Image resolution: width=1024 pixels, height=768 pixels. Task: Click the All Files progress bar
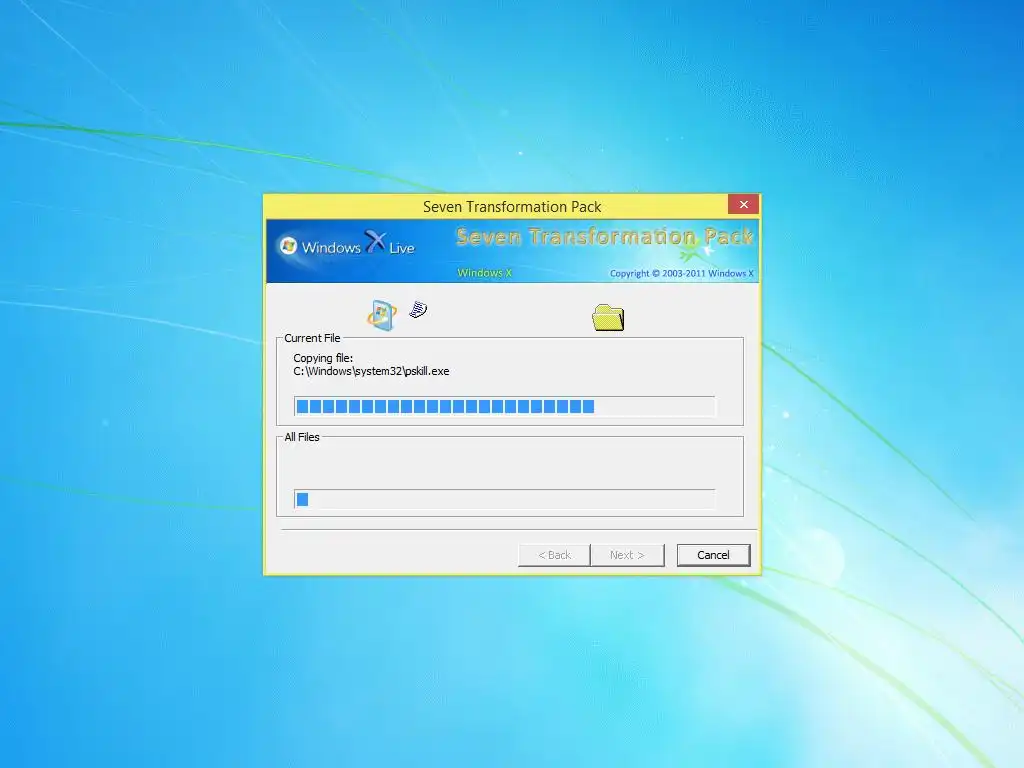(x=504, y=499)
